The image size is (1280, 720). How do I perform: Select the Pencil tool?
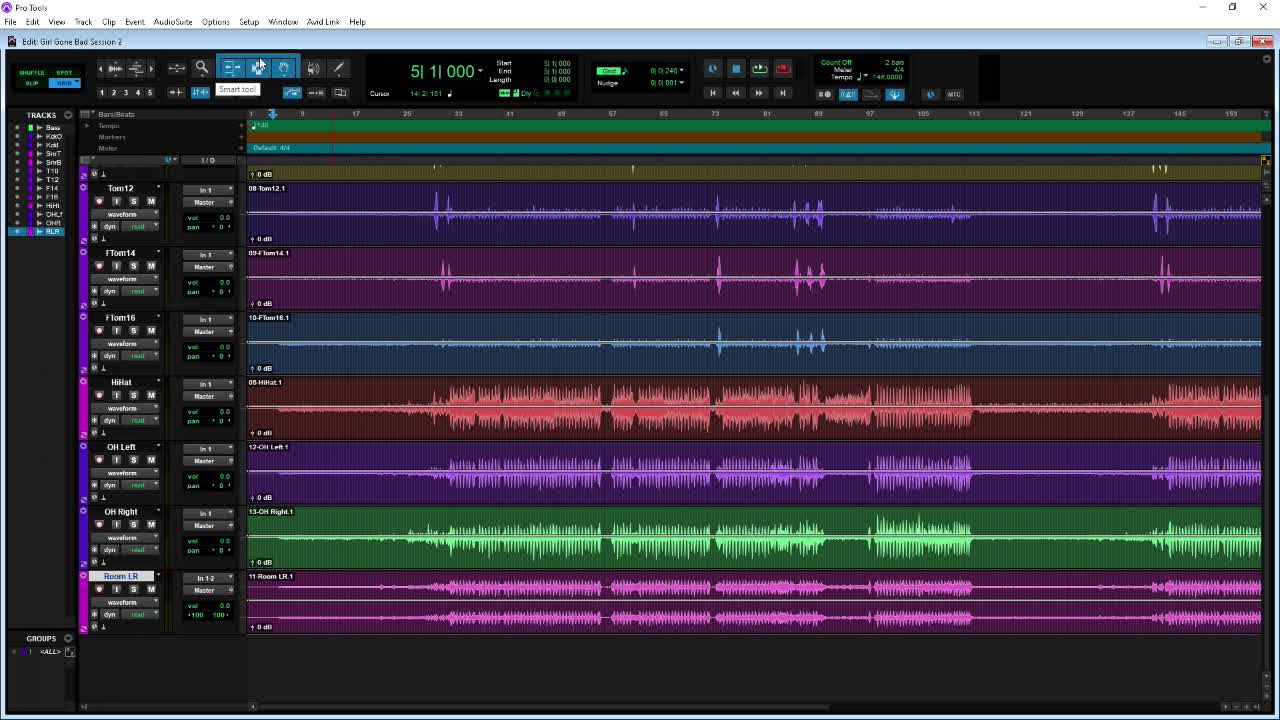pyautogui.click(x=339, y=68)
